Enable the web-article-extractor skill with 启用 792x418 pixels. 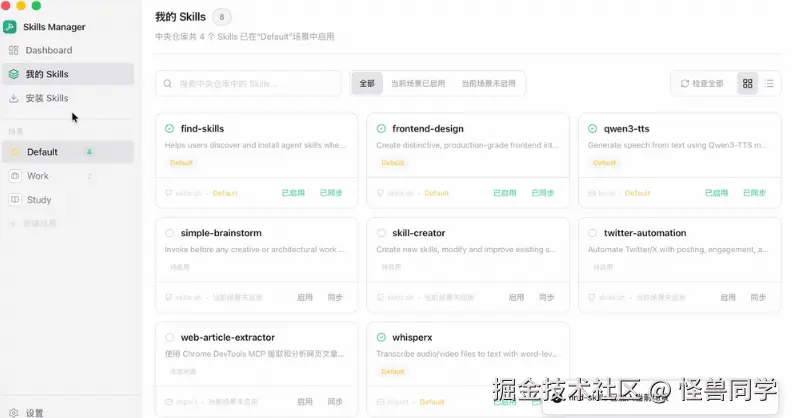tap(305, 402)
